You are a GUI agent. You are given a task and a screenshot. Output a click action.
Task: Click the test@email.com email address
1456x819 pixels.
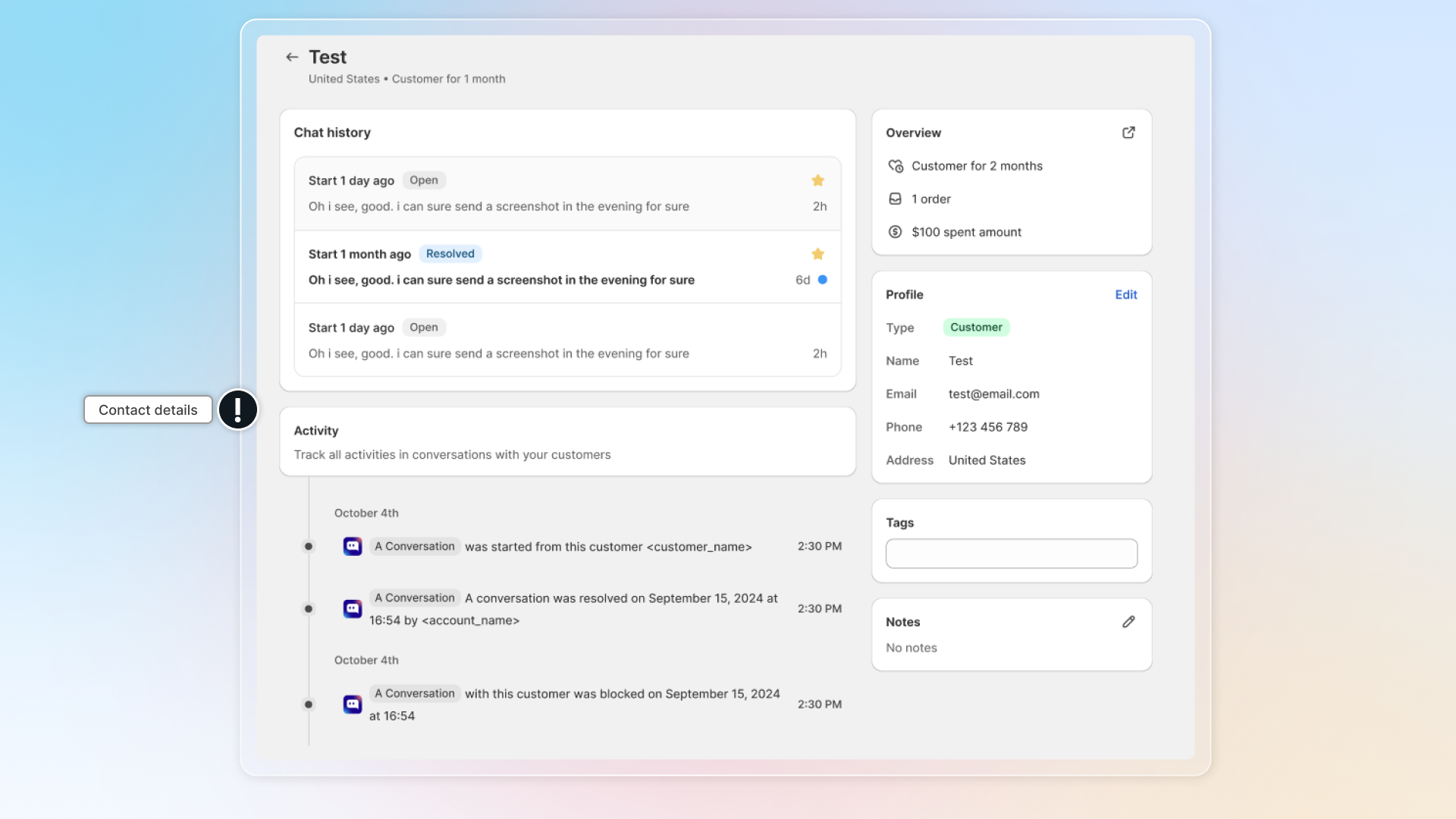[x=993, y=394]
